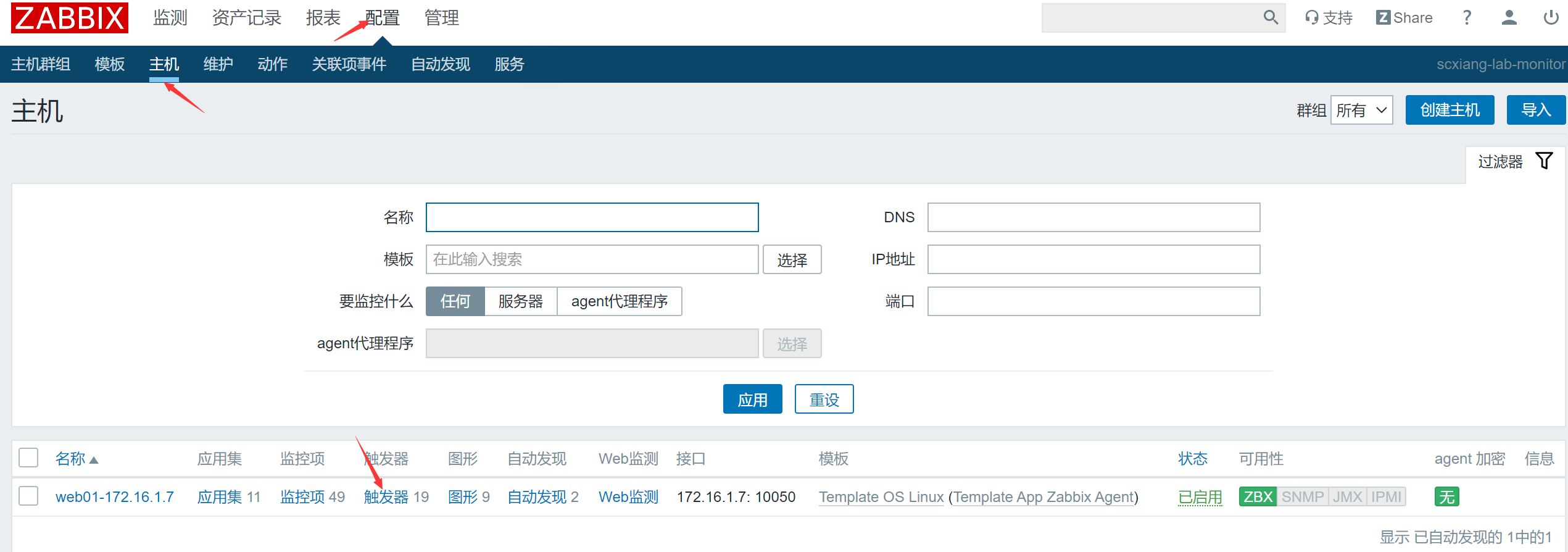The width and height of the screenshot is (1568, 552).
Task: Click the 导入 button
Action: pyautogui.click(x=1537, y=110)
